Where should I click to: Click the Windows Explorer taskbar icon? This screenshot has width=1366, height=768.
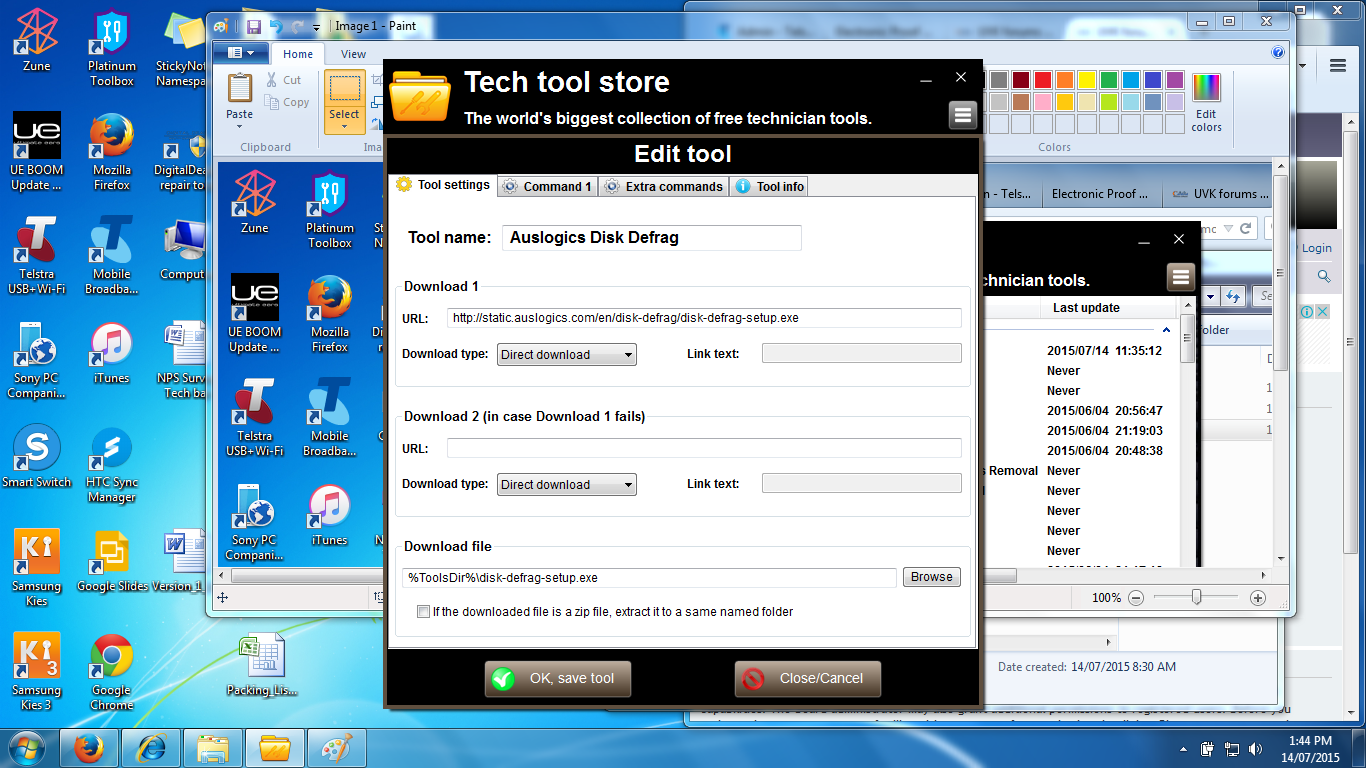tap(213, 747)
